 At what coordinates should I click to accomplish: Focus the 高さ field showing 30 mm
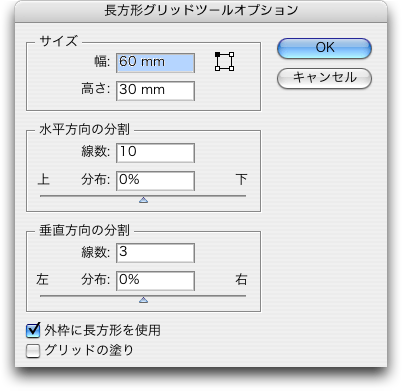155,91
